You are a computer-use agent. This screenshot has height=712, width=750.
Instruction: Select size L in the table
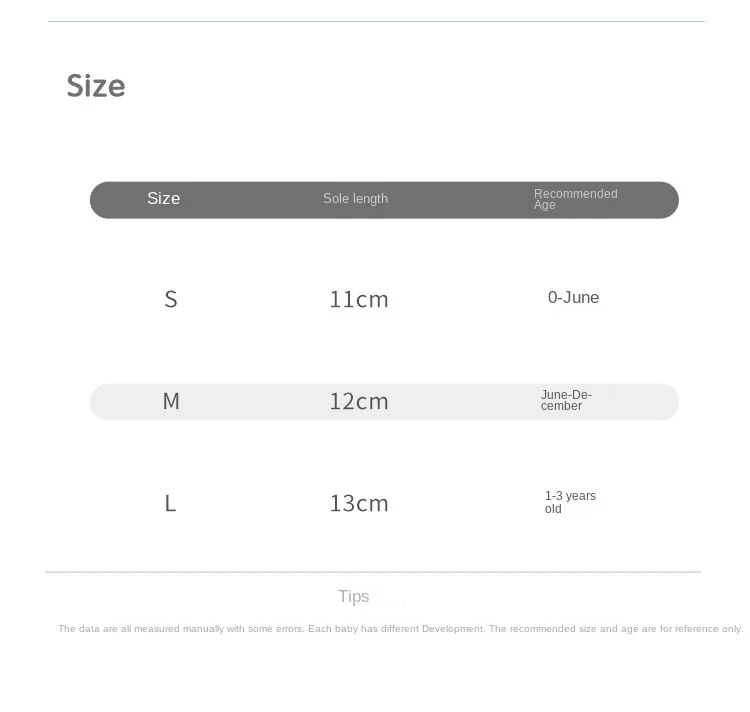(170, 504)
